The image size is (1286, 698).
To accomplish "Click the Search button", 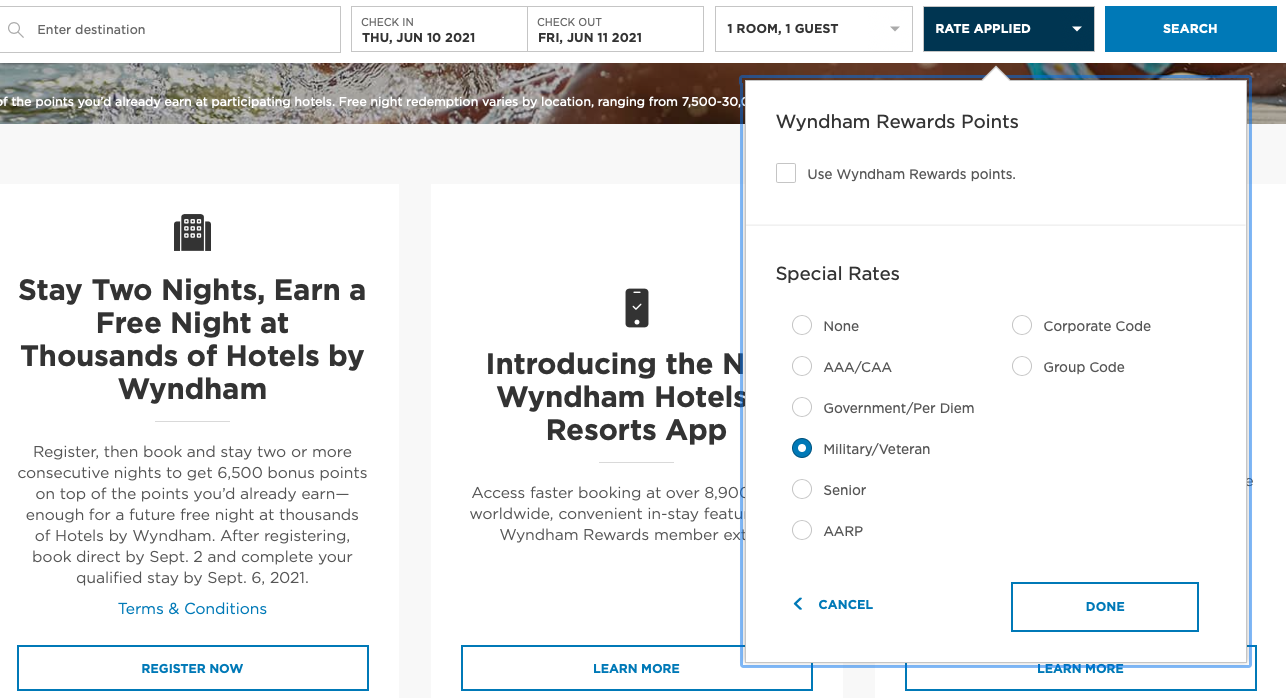I will (1190, 29).
